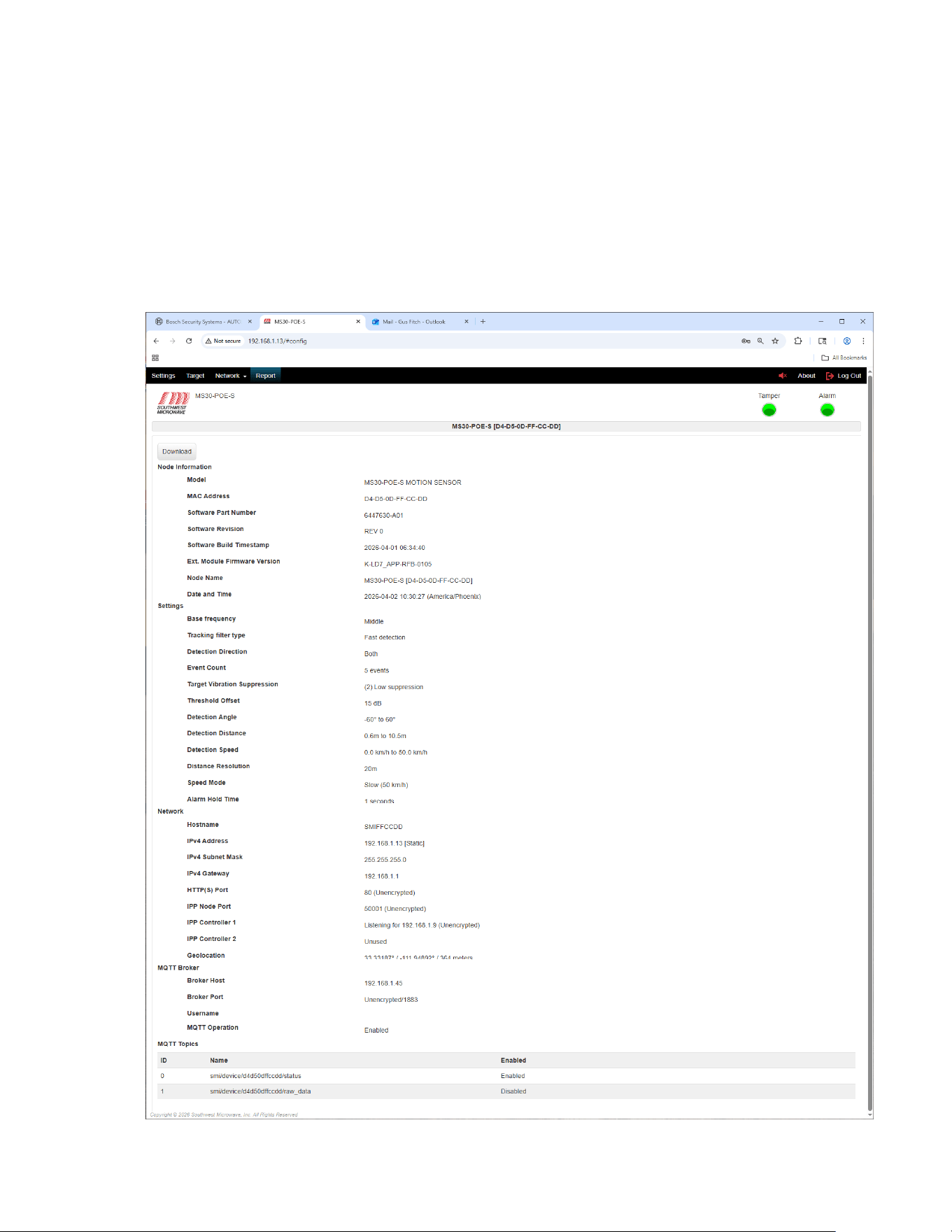Click software part number 6447630-A01
The image size is (952, 1232).
click(x=383, y=516)
